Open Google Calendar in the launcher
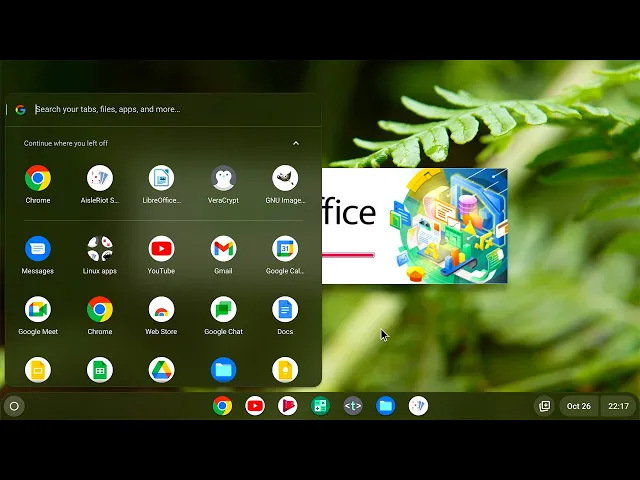The height and width of the screenshot is (480, 640). [x=285, y=248]
